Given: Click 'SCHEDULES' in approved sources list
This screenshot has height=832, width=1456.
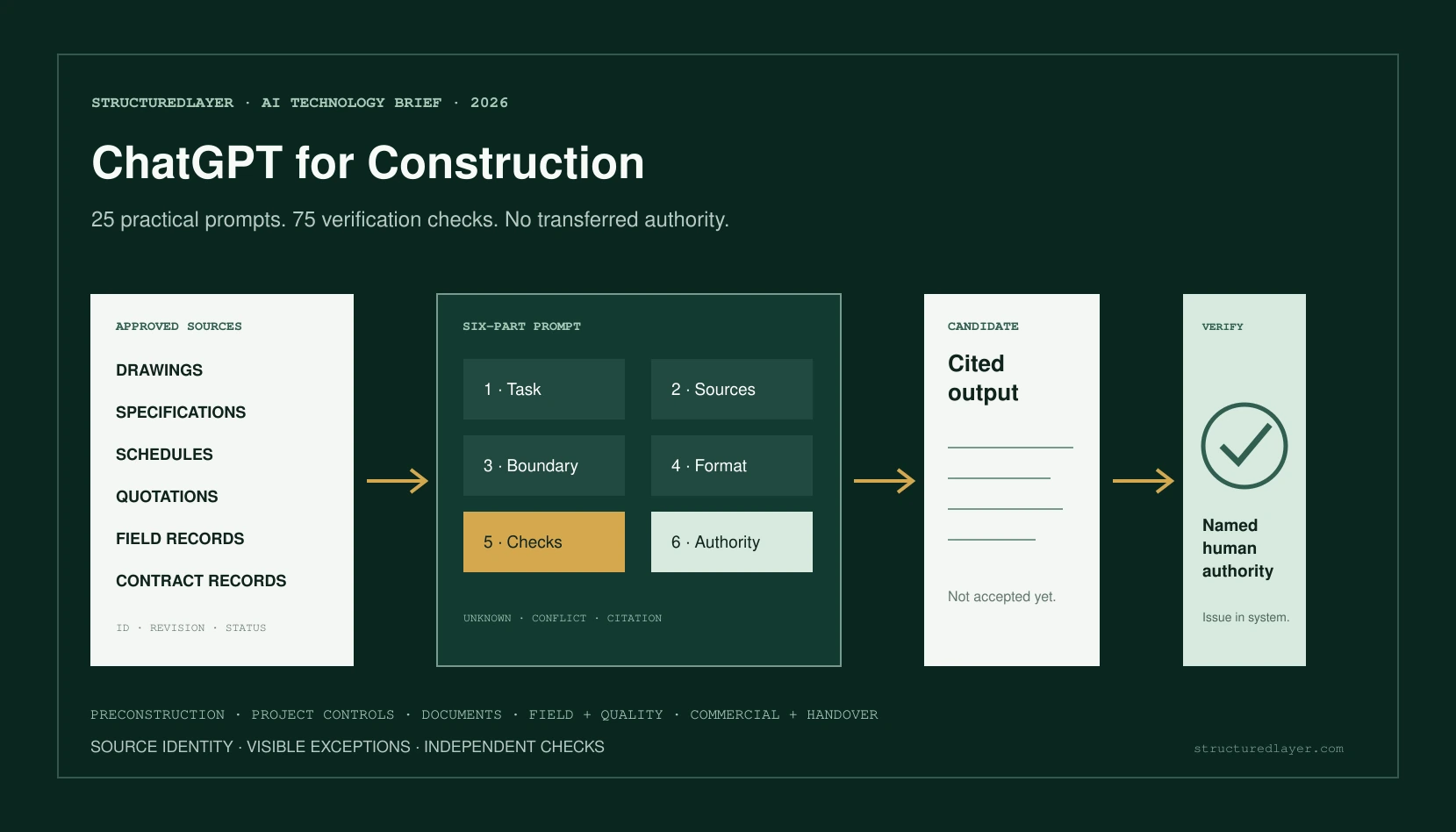Looking at the screenshot, I should click(x=164, y=455).
